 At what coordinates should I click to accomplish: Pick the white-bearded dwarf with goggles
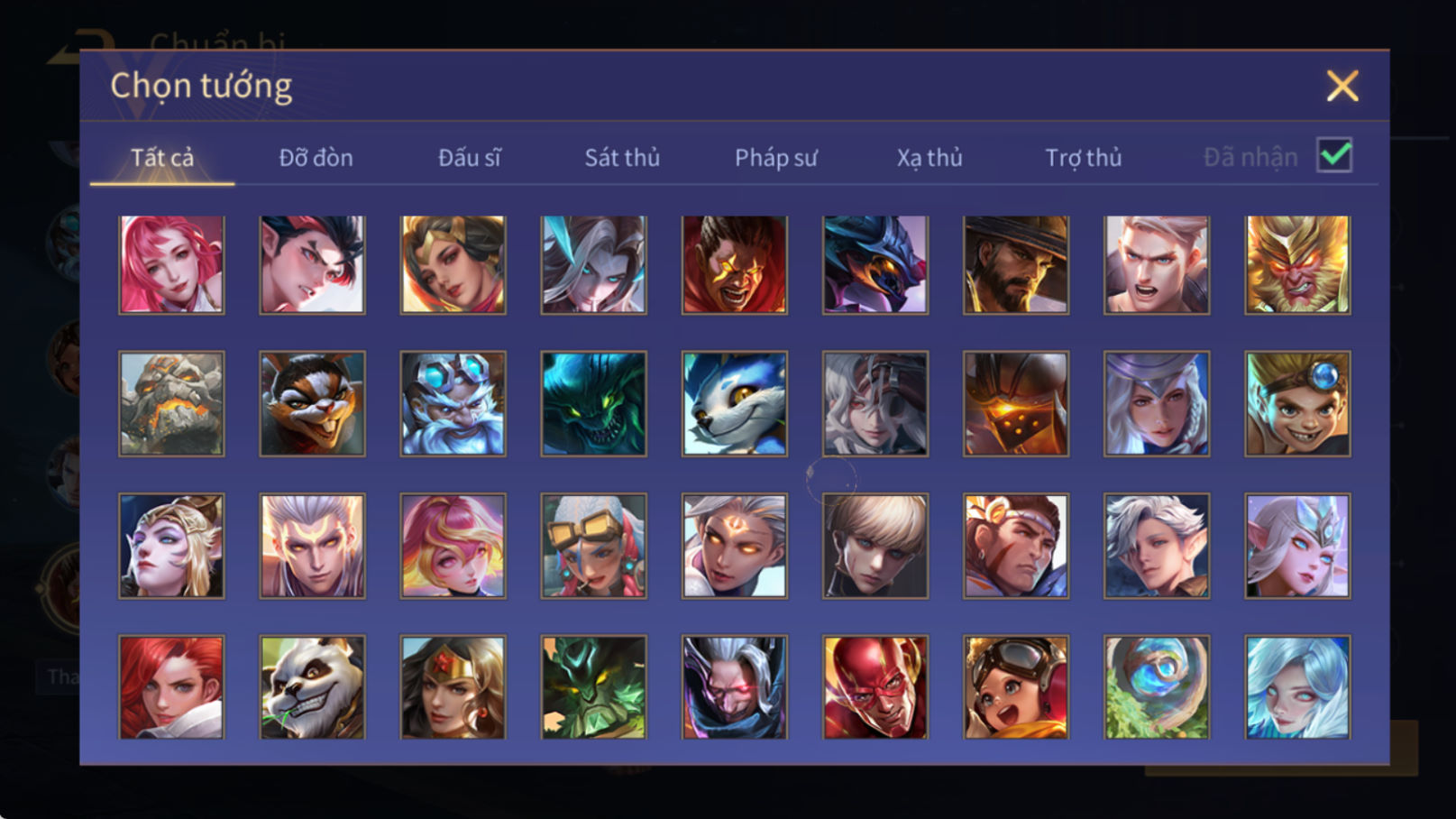[453, 403]
